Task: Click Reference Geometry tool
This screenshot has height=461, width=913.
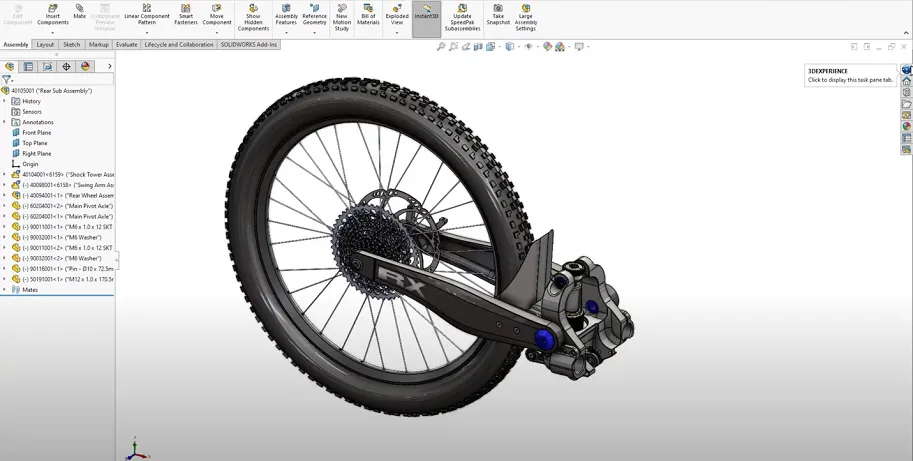Action: click(314, 15)
